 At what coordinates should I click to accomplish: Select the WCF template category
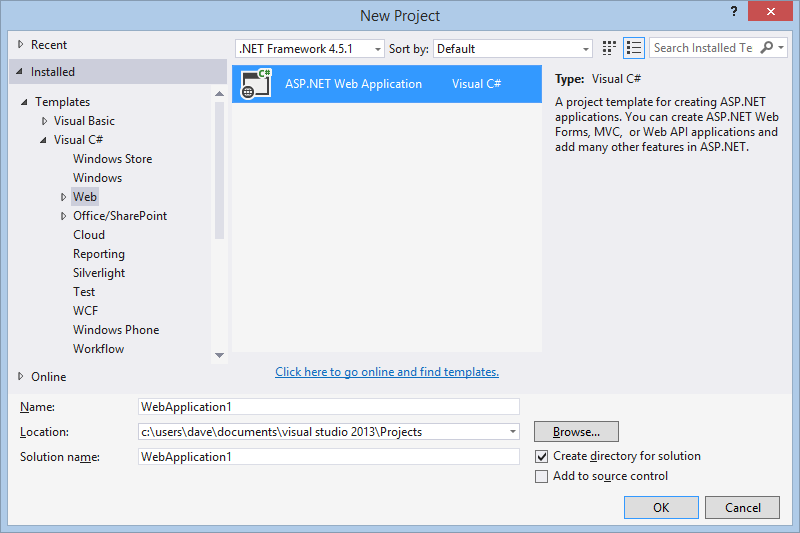click(x=85, y=311)
